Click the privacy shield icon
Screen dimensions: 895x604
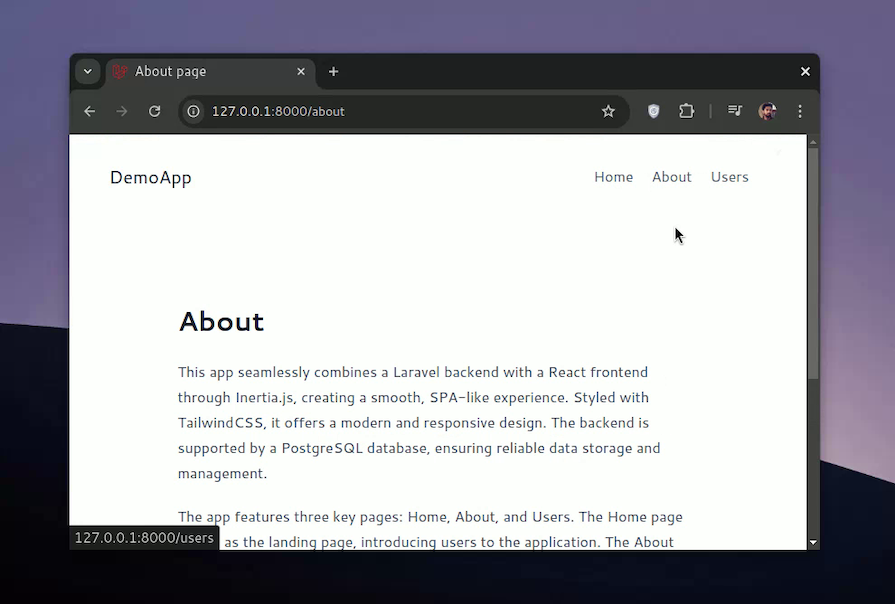[653, 111]
